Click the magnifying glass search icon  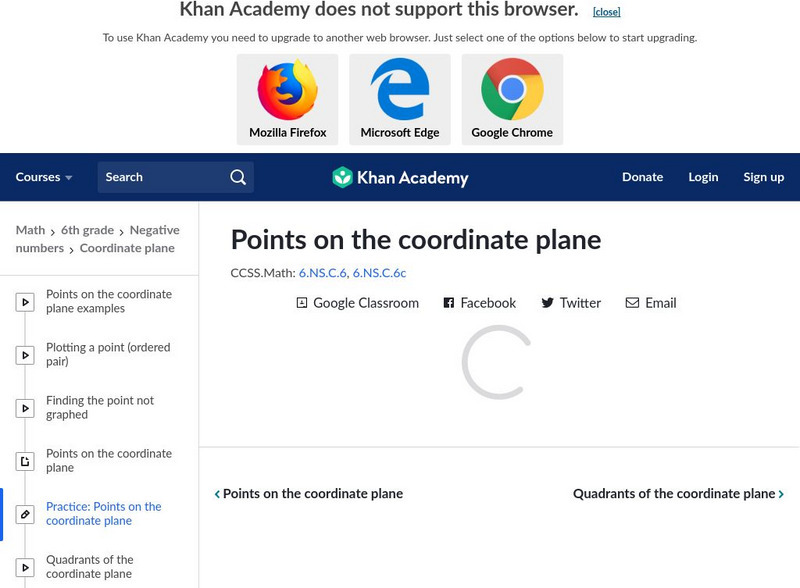(x=238, y=177)
